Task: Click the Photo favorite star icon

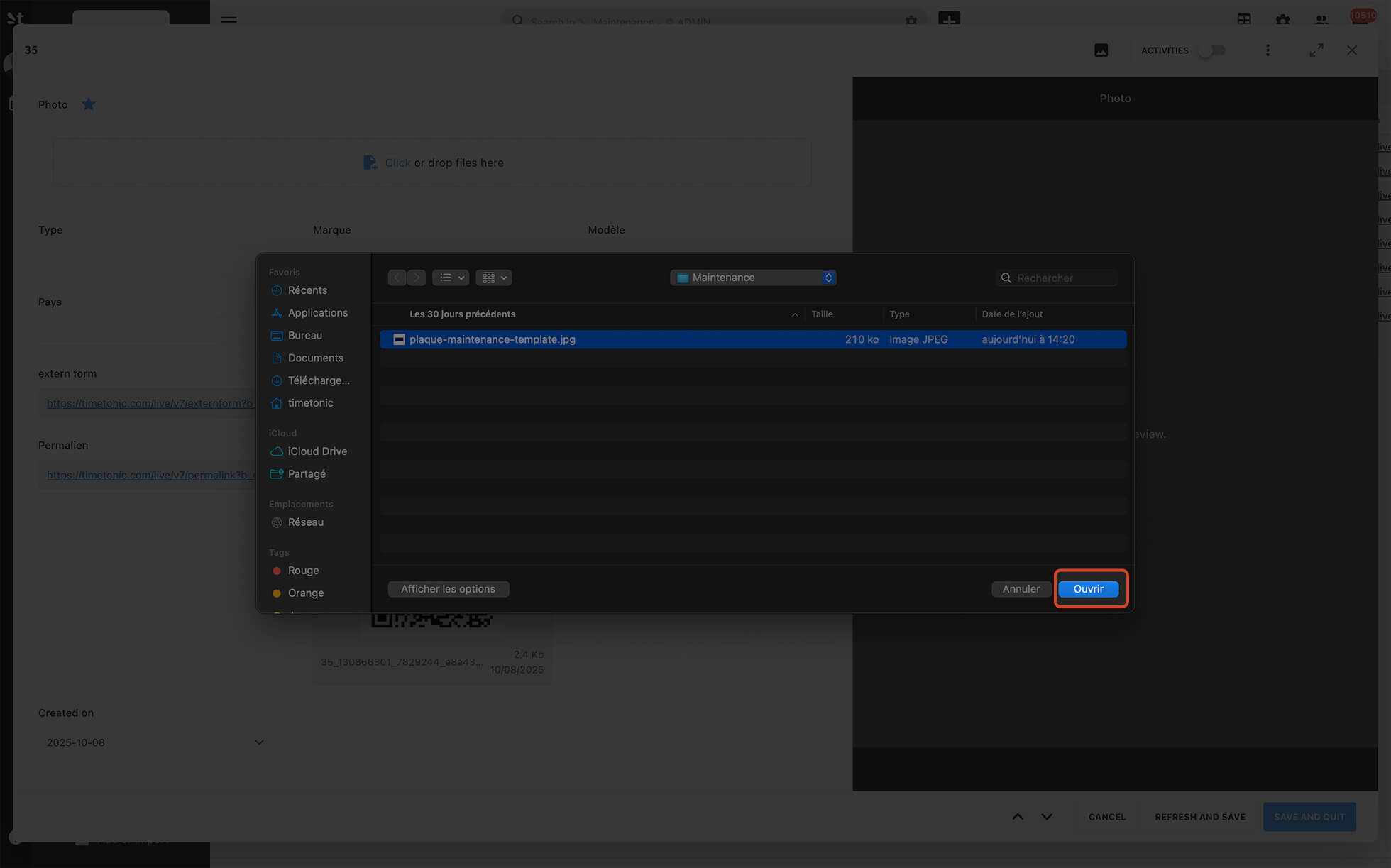Action: 89,104
